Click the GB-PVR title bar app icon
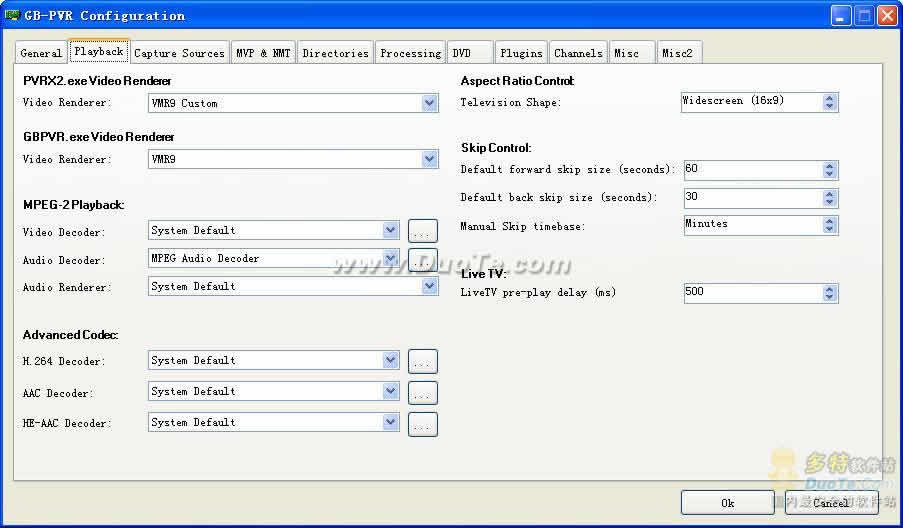The height and width of the screenshot is (528, 903). click(12, 15)
